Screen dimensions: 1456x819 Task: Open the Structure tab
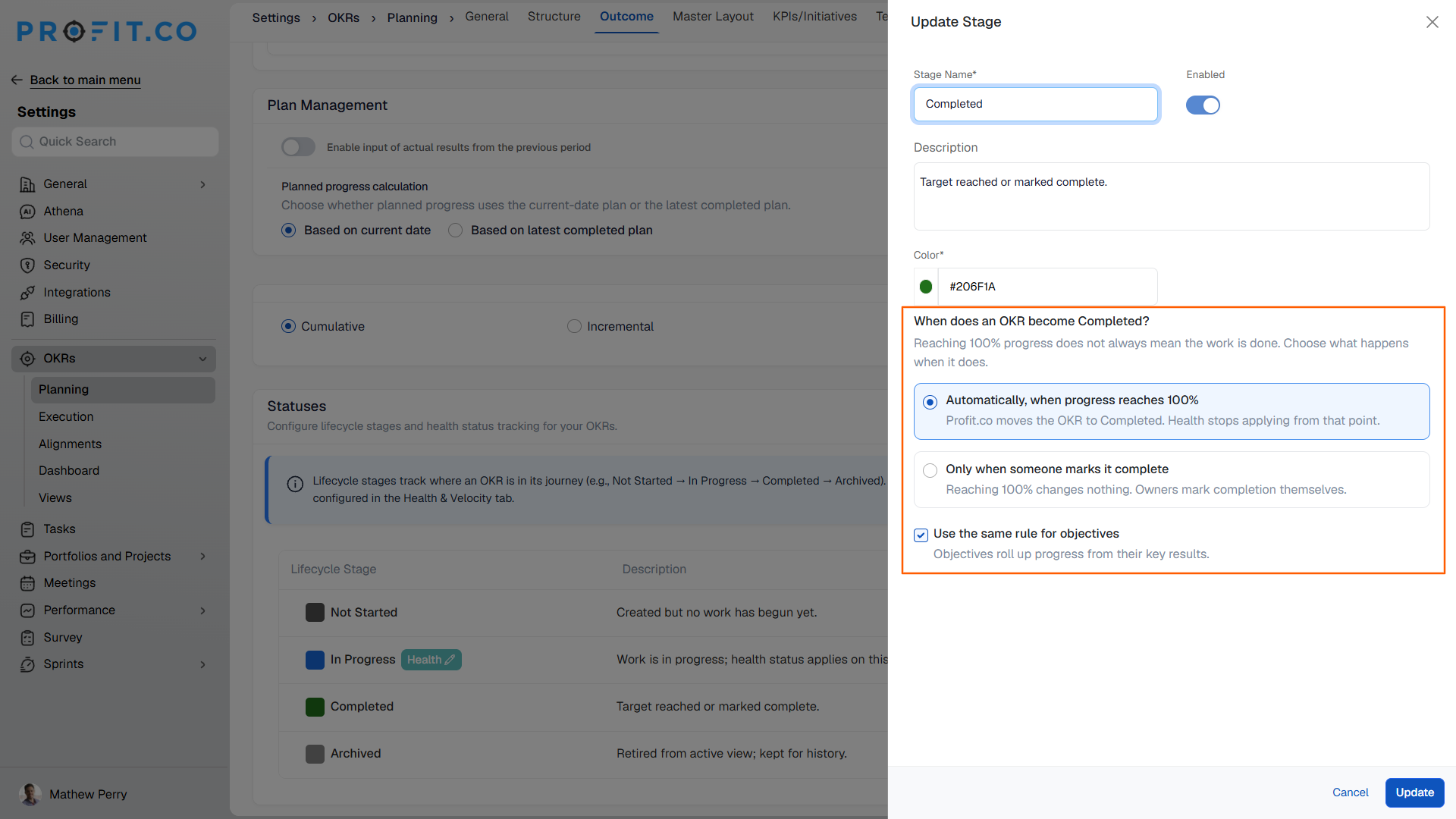(554, 17)
